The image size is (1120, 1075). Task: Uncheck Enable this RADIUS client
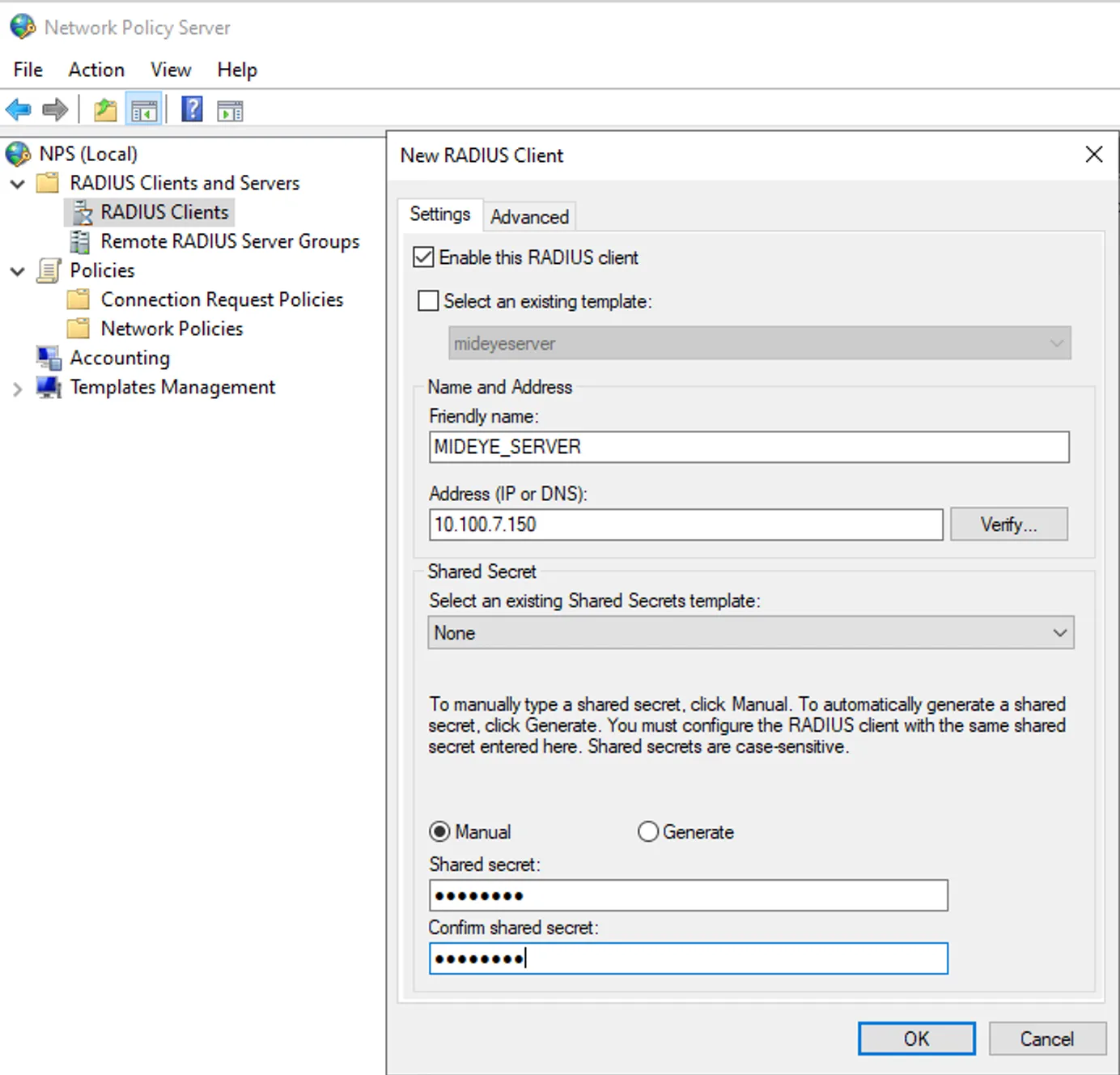(423, 257)
